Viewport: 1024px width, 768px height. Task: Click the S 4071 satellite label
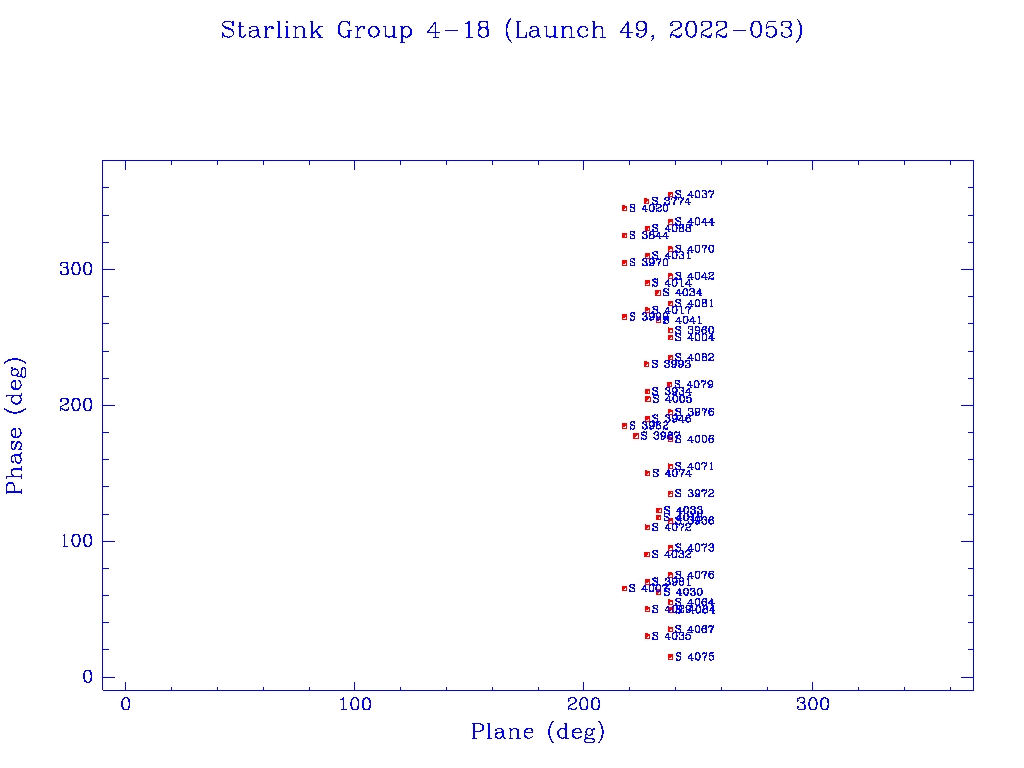[694, 467]
